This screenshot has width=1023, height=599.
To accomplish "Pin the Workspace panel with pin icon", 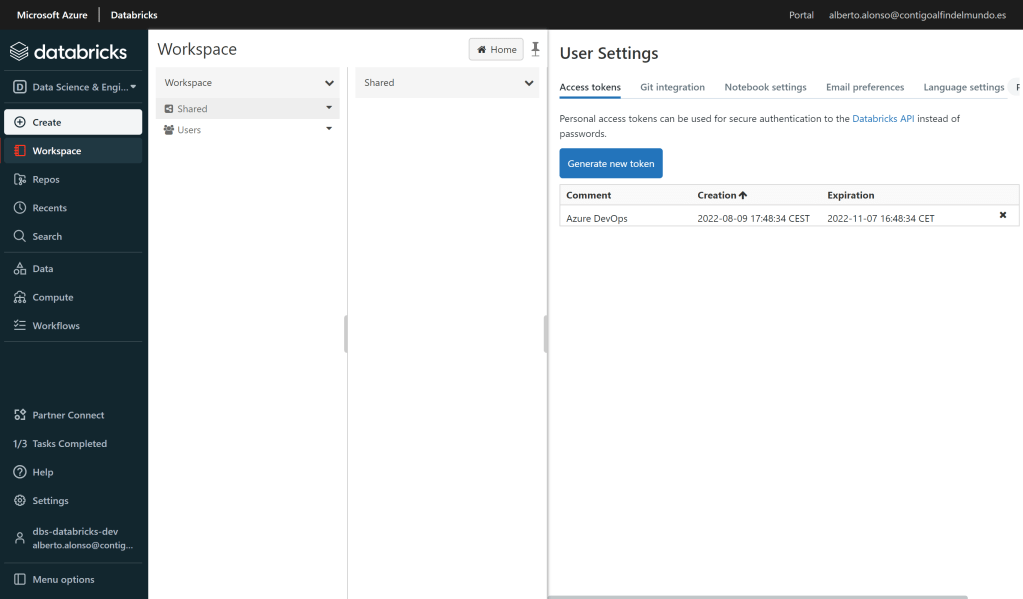I will tap(535, 49).
